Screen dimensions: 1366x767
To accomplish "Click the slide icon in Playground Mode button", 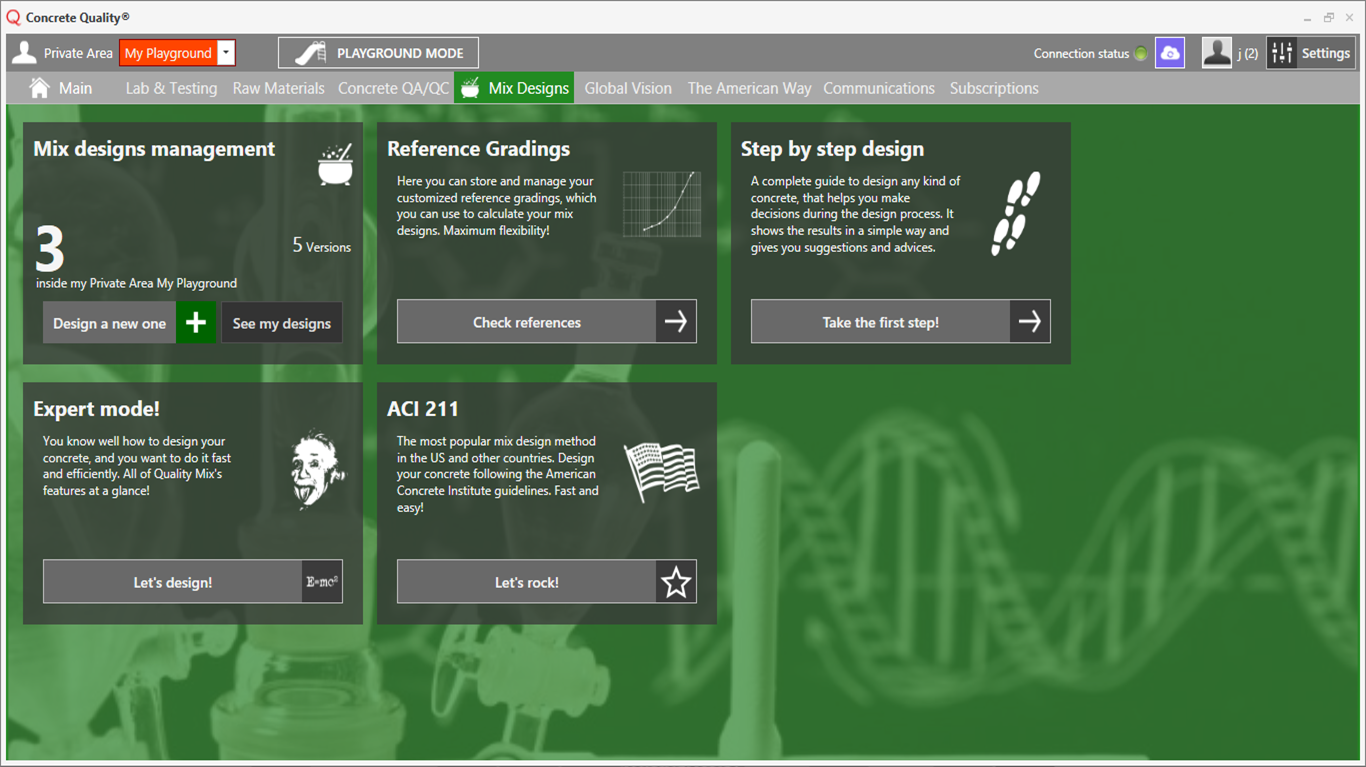I will [311, 53].
